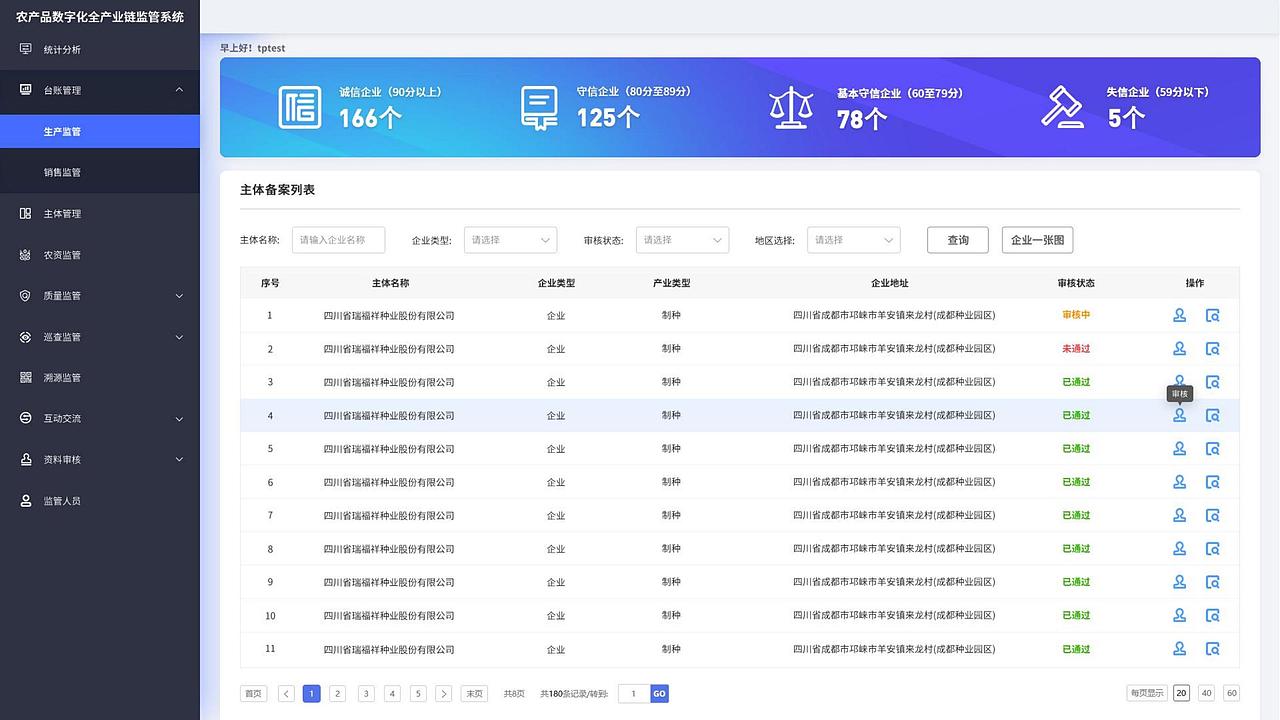Image resolution: width=1280 pixels, height=720 pixels.
Task: Click the pagination GO button
Action: [x=659, y=694]
